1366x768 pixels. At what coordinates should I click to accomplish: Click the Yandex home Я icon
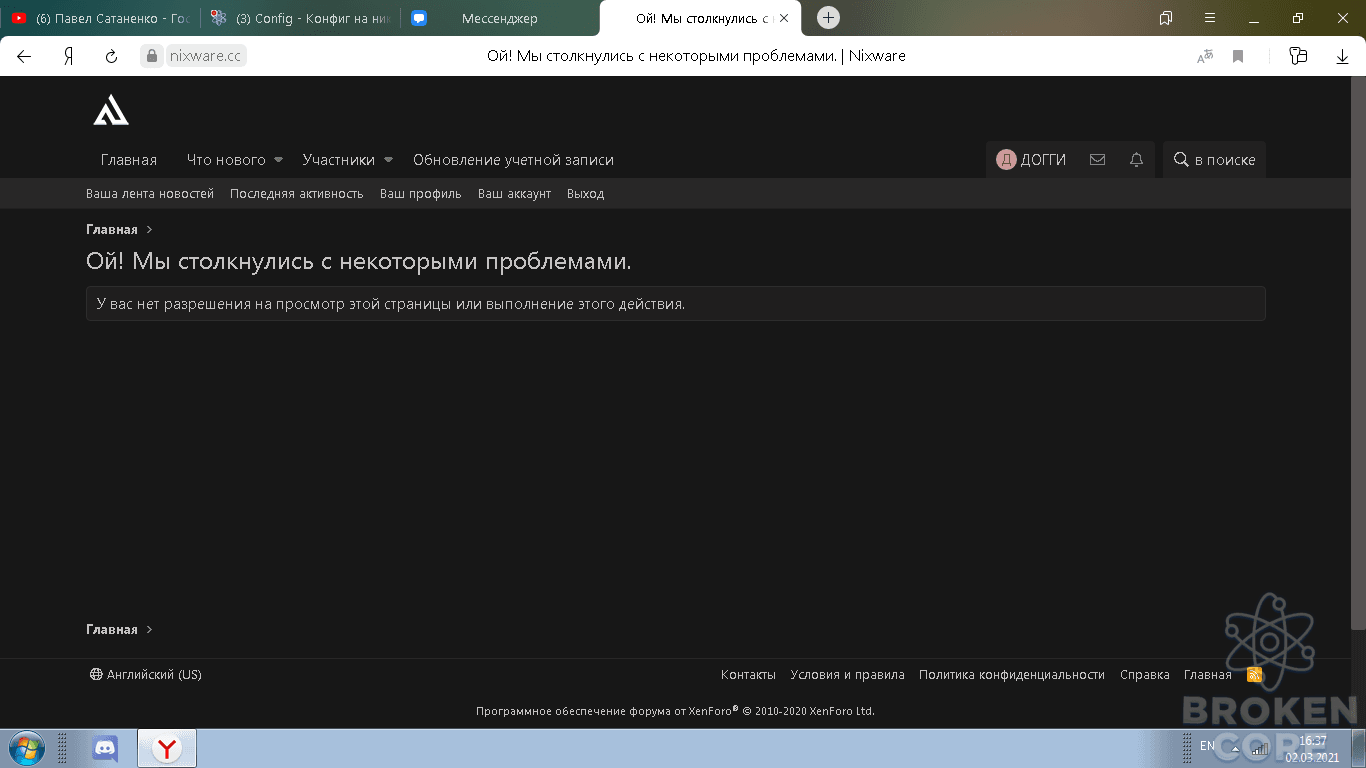click(69, 56)
